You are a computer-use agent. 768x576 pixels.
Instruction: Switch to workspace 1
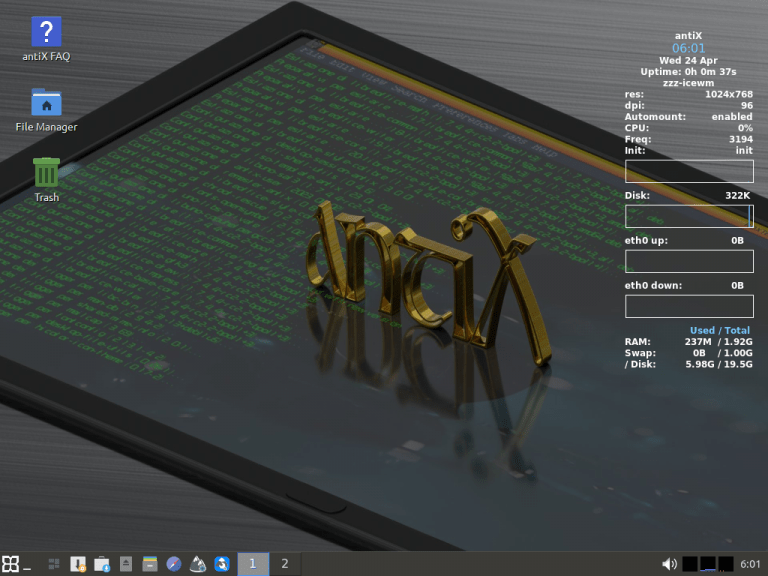253,564
